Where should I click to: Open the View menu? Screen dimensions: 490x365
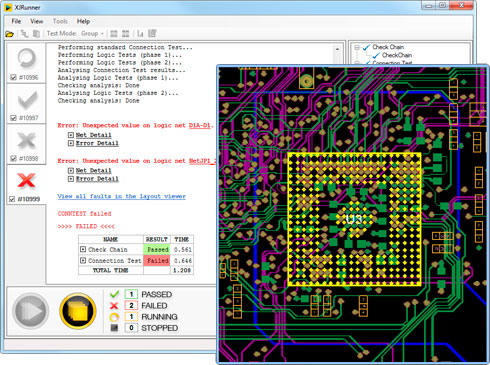click(x=37, y=21)
